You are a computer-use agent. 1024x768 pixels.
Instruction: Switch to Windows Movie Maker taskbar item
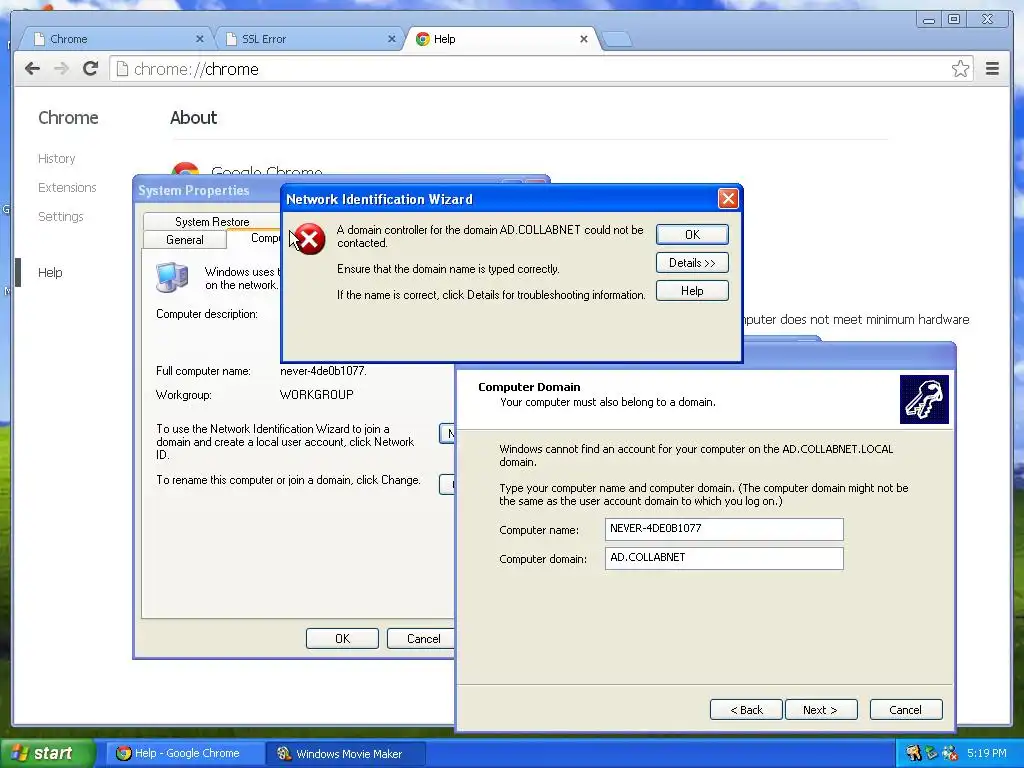tap(346, 754)
